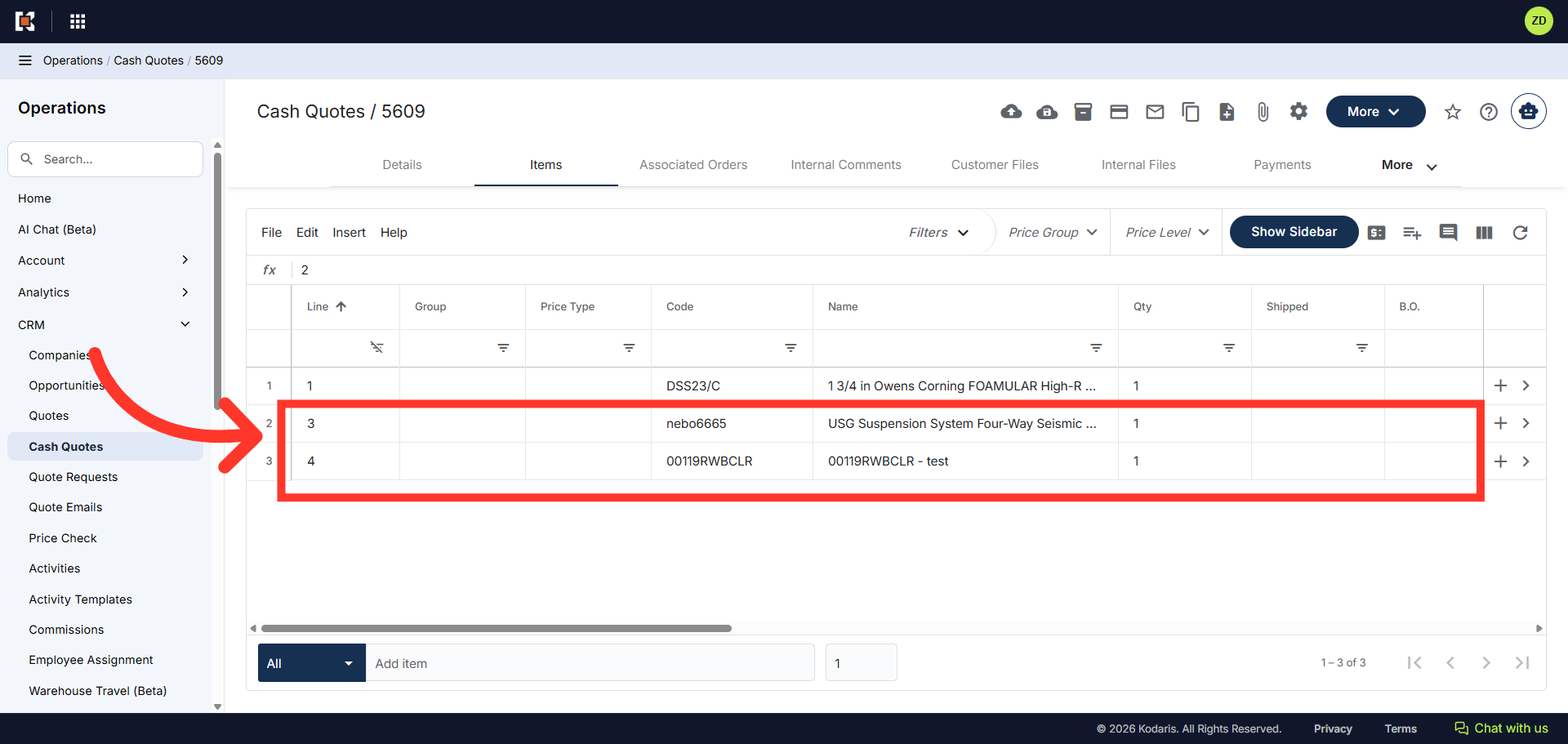Screen dimensions: 1568x744
Task: Open Chat with us link
Action: (x=1501, y=728)
